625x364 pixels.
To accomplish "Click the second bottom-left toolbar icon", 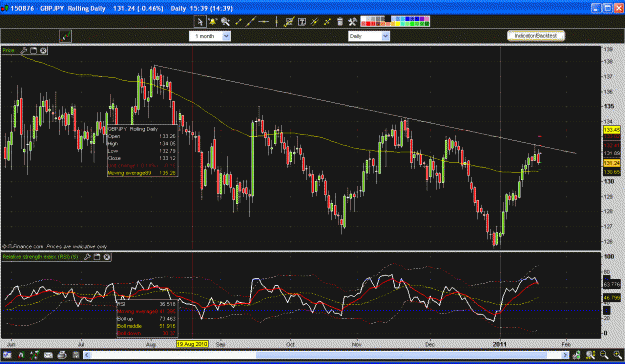I will coord(21,355).
